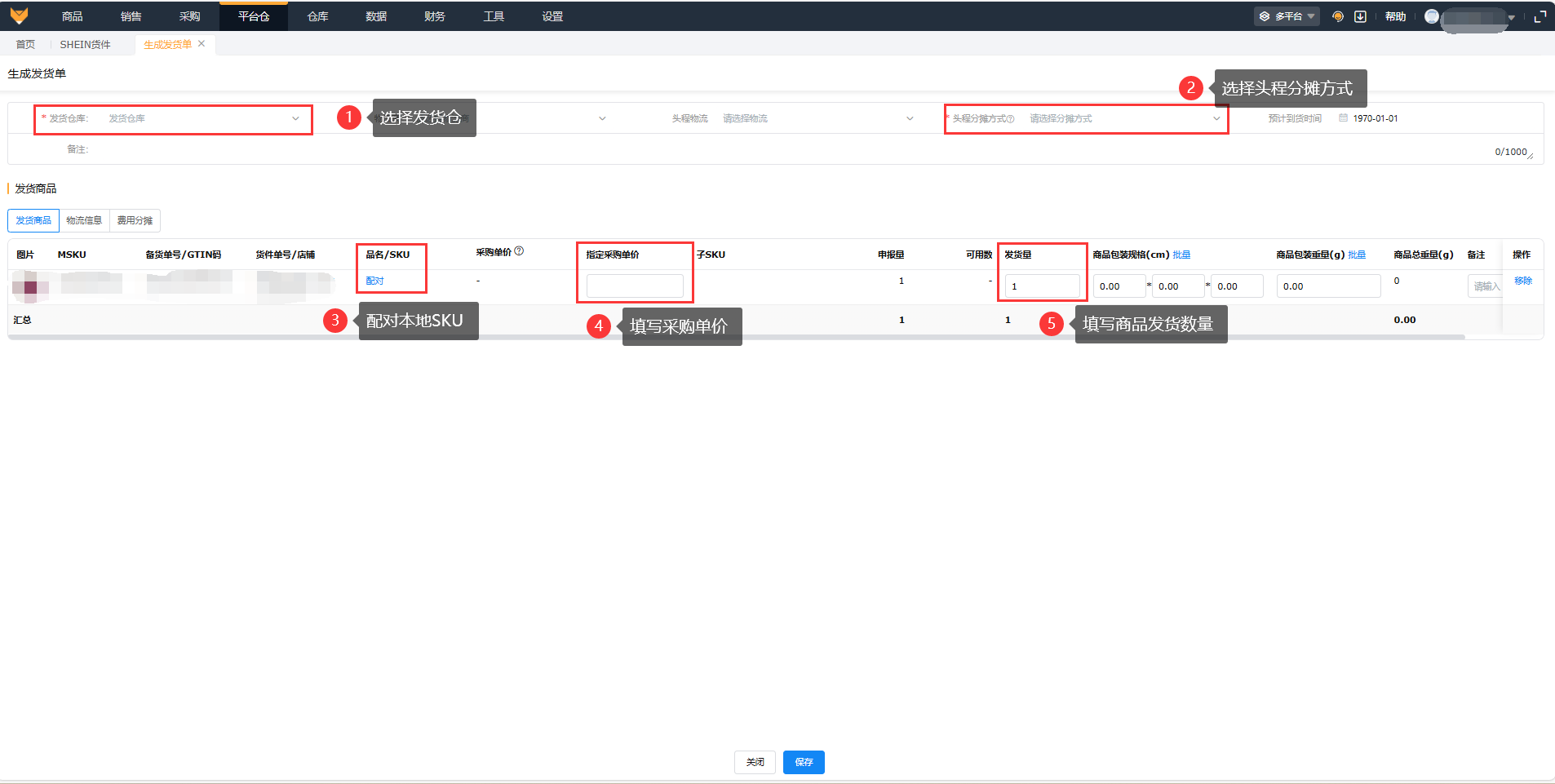
Task: Close the 生成发货单 tab
Action: 202,44
